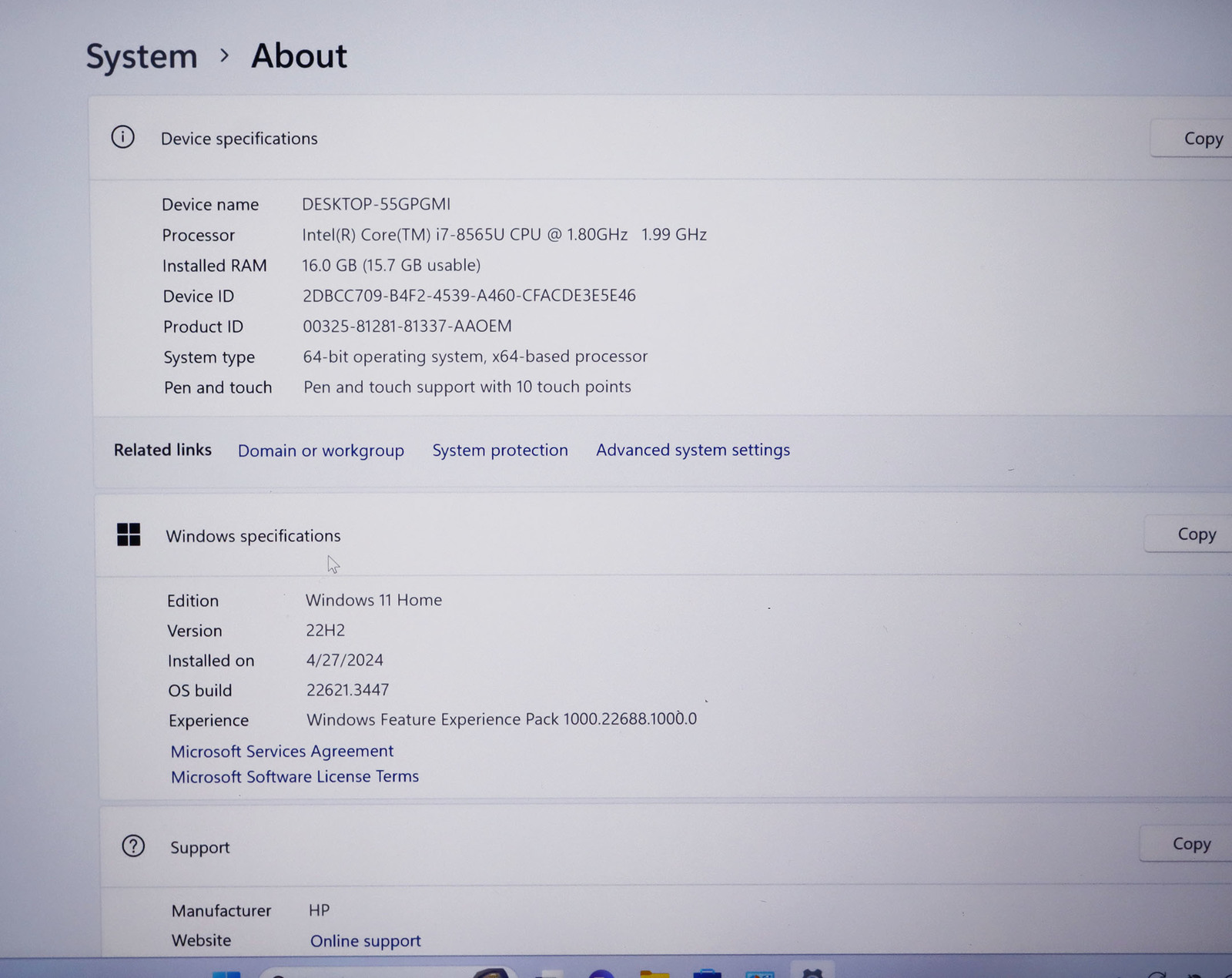
Task: Open File Explorer from the taskbar
Action: click(x=654, y=973)
